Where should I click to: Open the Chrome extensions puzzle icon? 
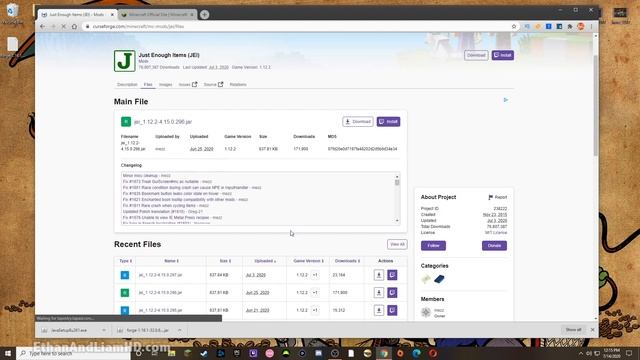pos(570,27)
